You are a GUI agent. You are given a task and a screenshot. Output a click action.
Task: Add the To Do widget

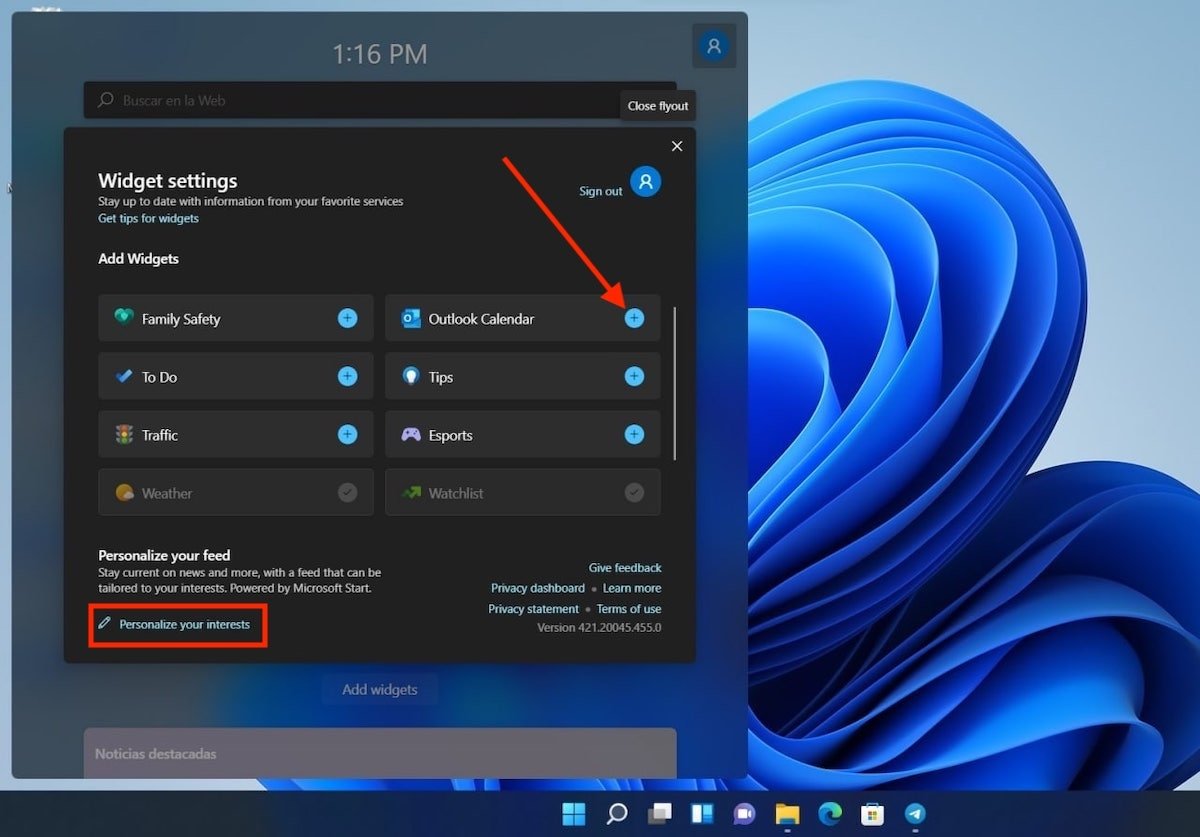[x=347, y=376]
